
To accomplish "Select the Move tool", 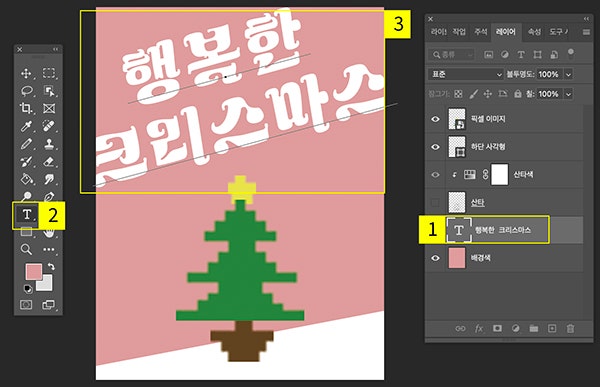I will 26,73.
